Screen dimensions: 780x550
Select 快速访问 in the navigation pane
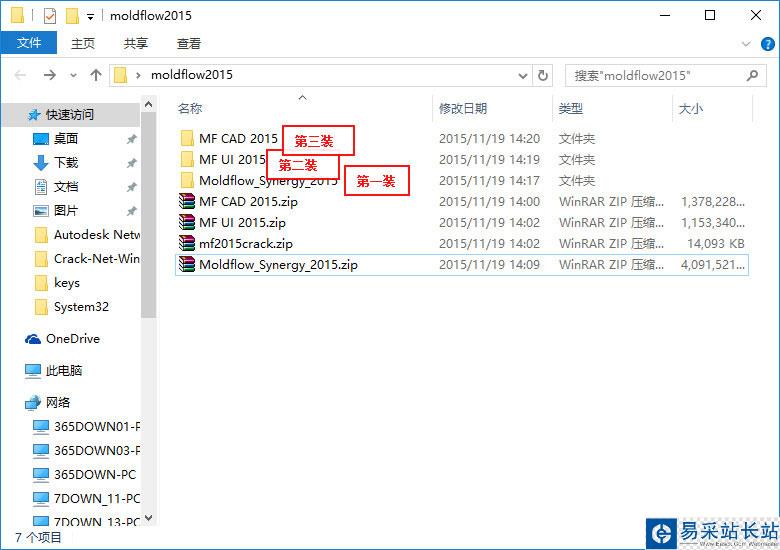[70, 114]
